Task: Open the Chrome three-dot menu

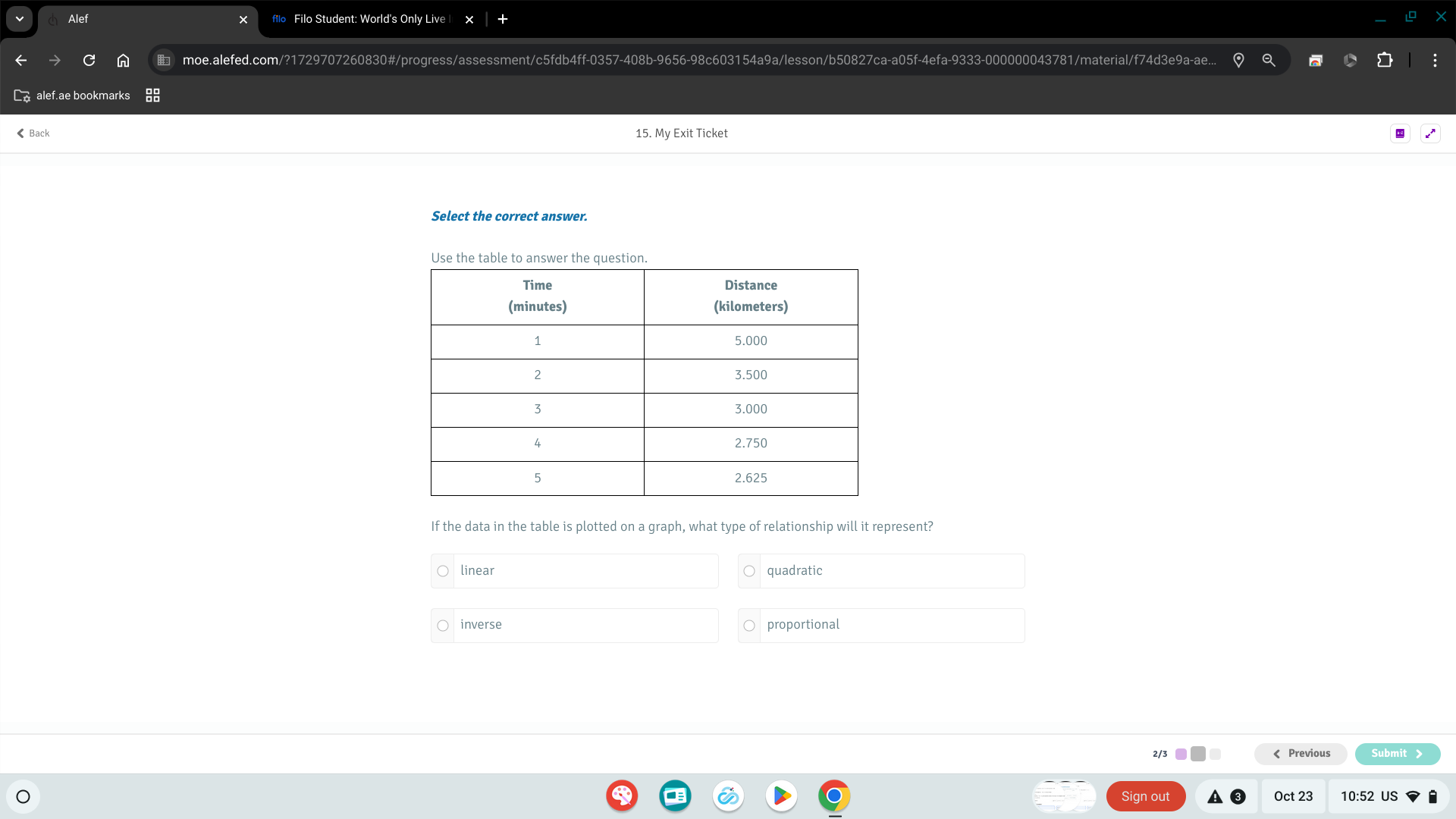Action: tap(1435, 60)
